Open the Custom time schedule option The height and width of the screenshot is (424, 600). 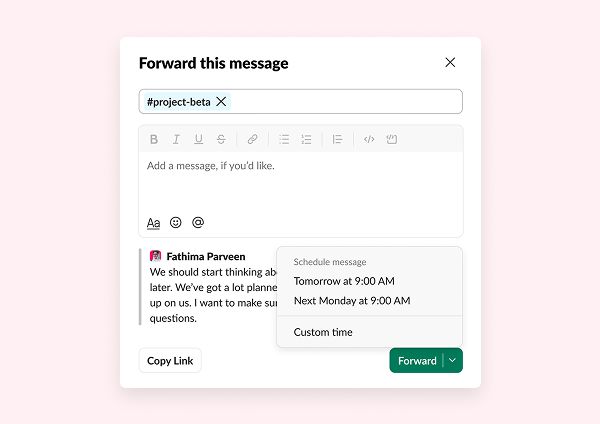click(323, 332)
